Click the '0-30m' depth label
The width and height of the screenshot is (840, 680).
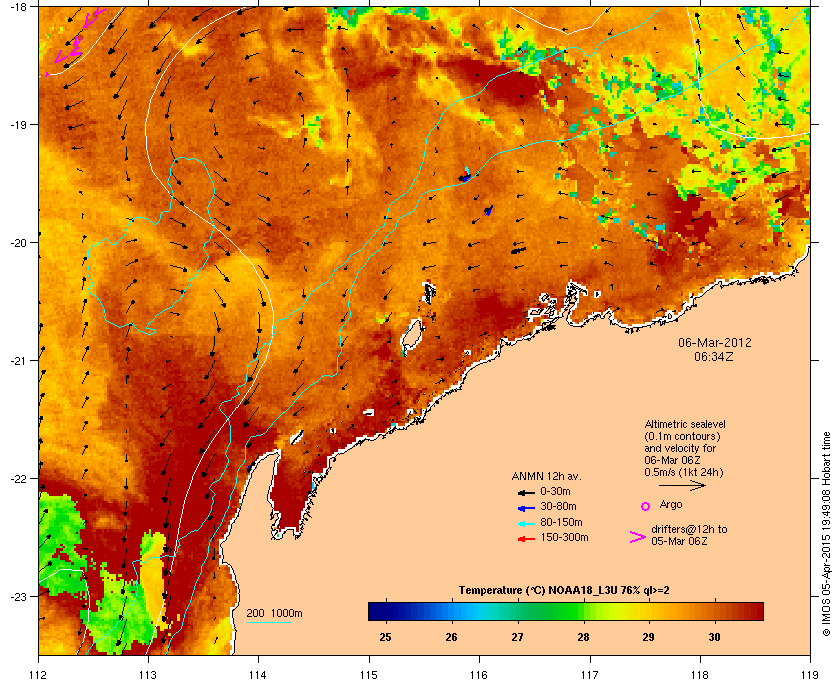pos(555,491)
